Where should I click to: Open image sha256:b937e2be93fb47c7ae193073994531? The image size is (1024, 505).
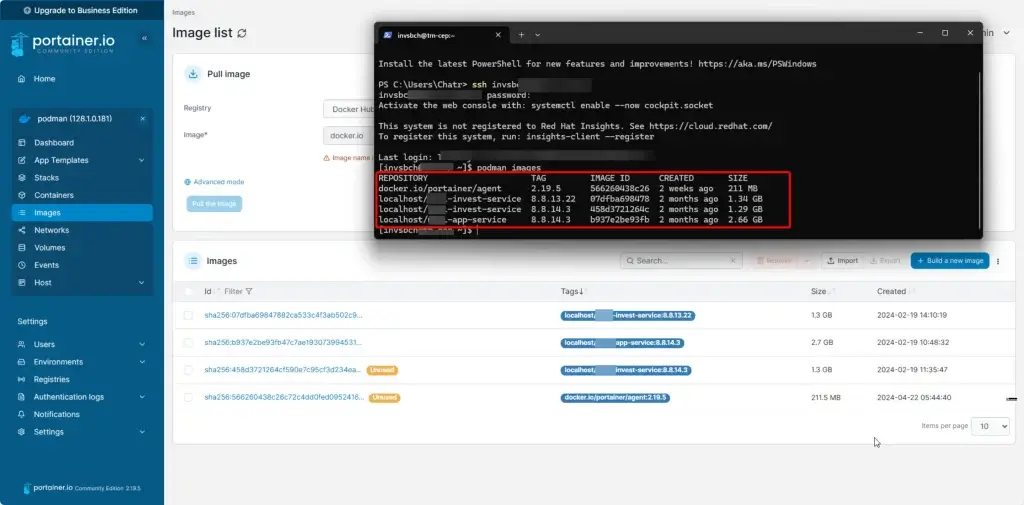[283, 342]
